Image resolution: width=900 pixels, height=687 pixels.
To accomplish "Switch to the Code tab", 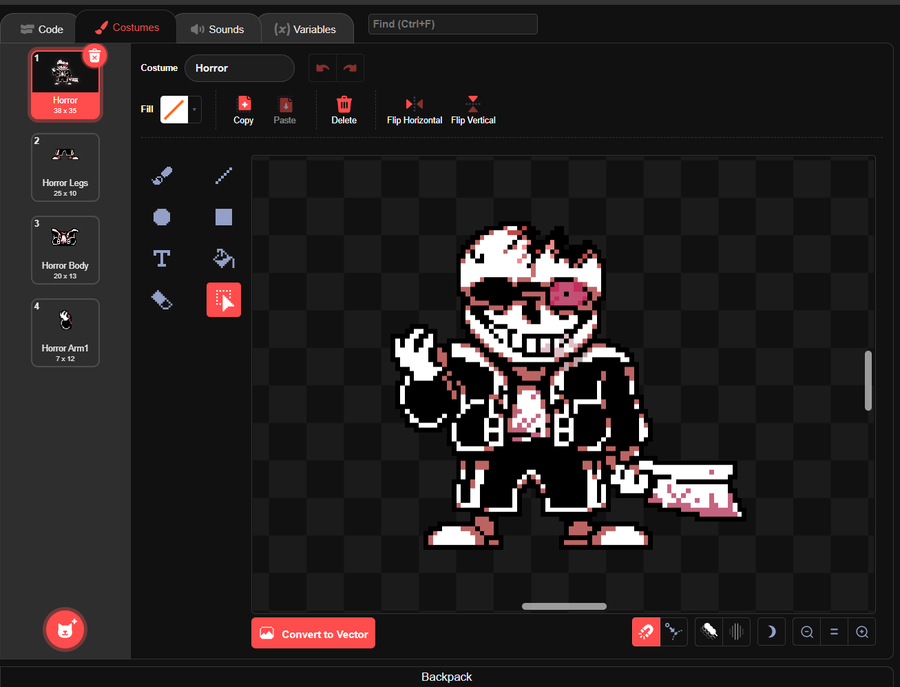I will tap(41, 29).
